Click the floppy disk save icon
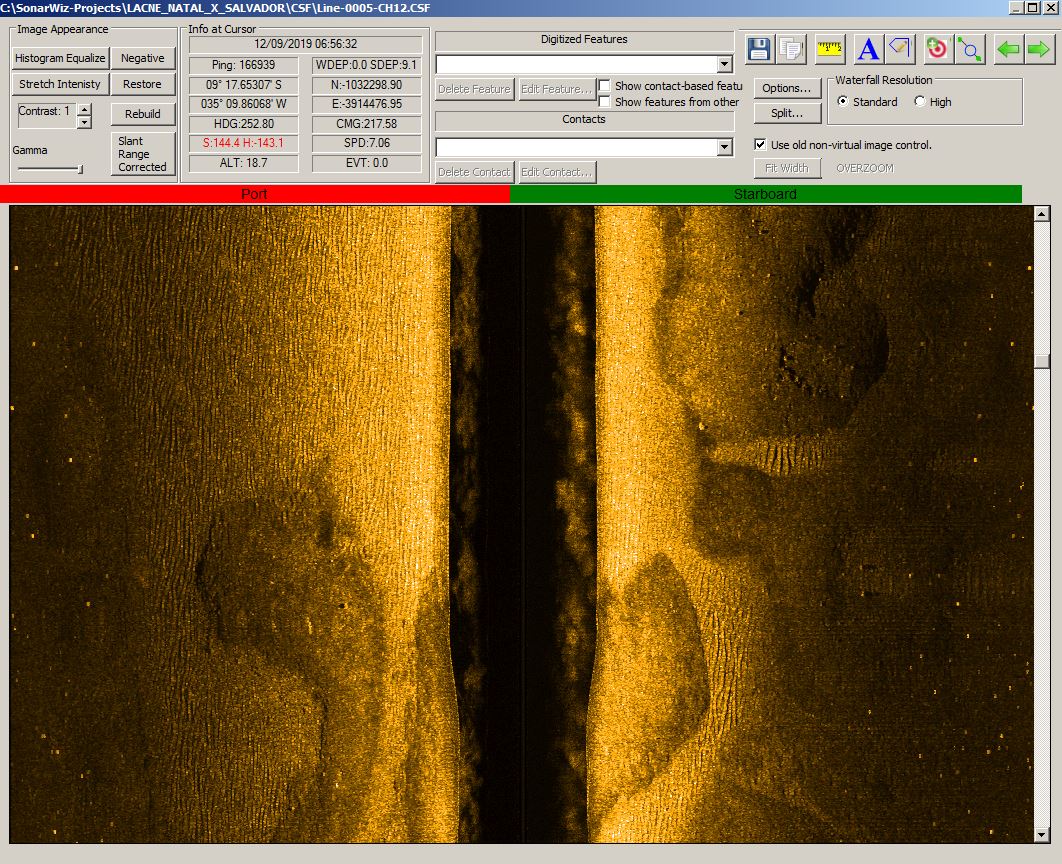Viewport: 1062px width, 864px height. [x=759, y=49]
